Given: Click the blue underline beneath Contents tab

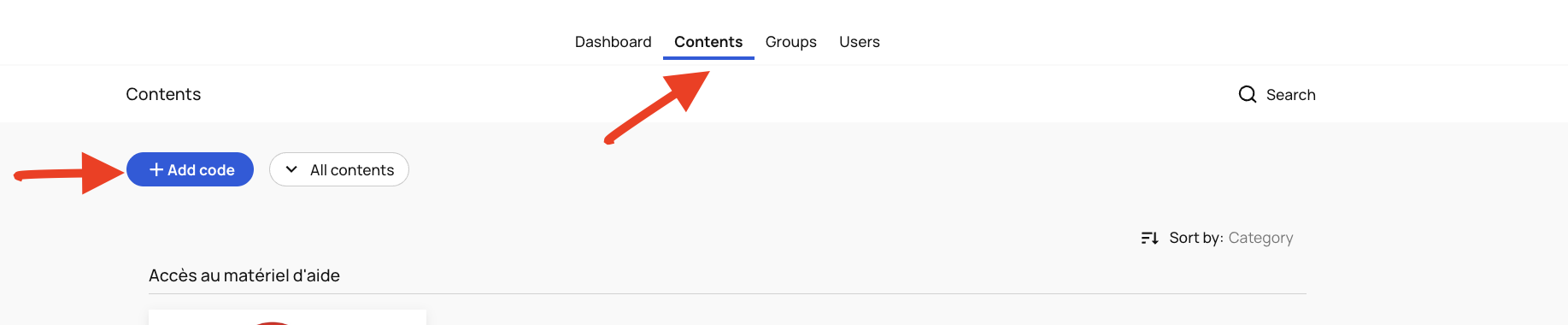Looking at the screenshot, I should [x=708, y=58].
